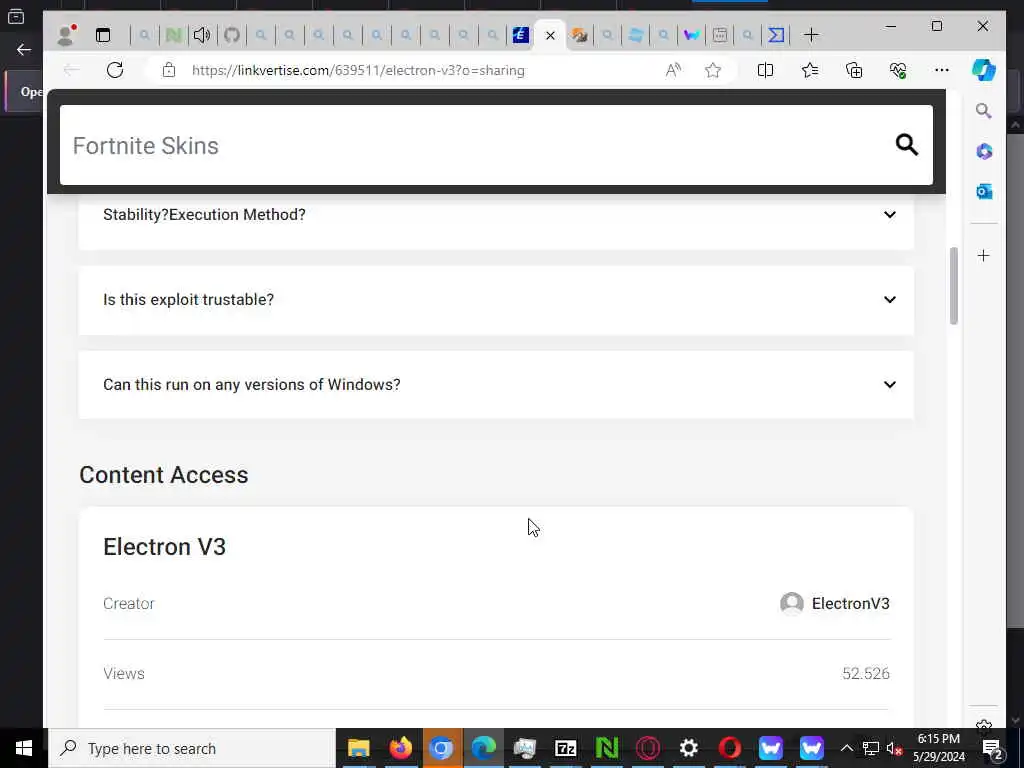The image size is (1024, 768).
Task: Click the address bar URL
Action: (x=358, y=70)
